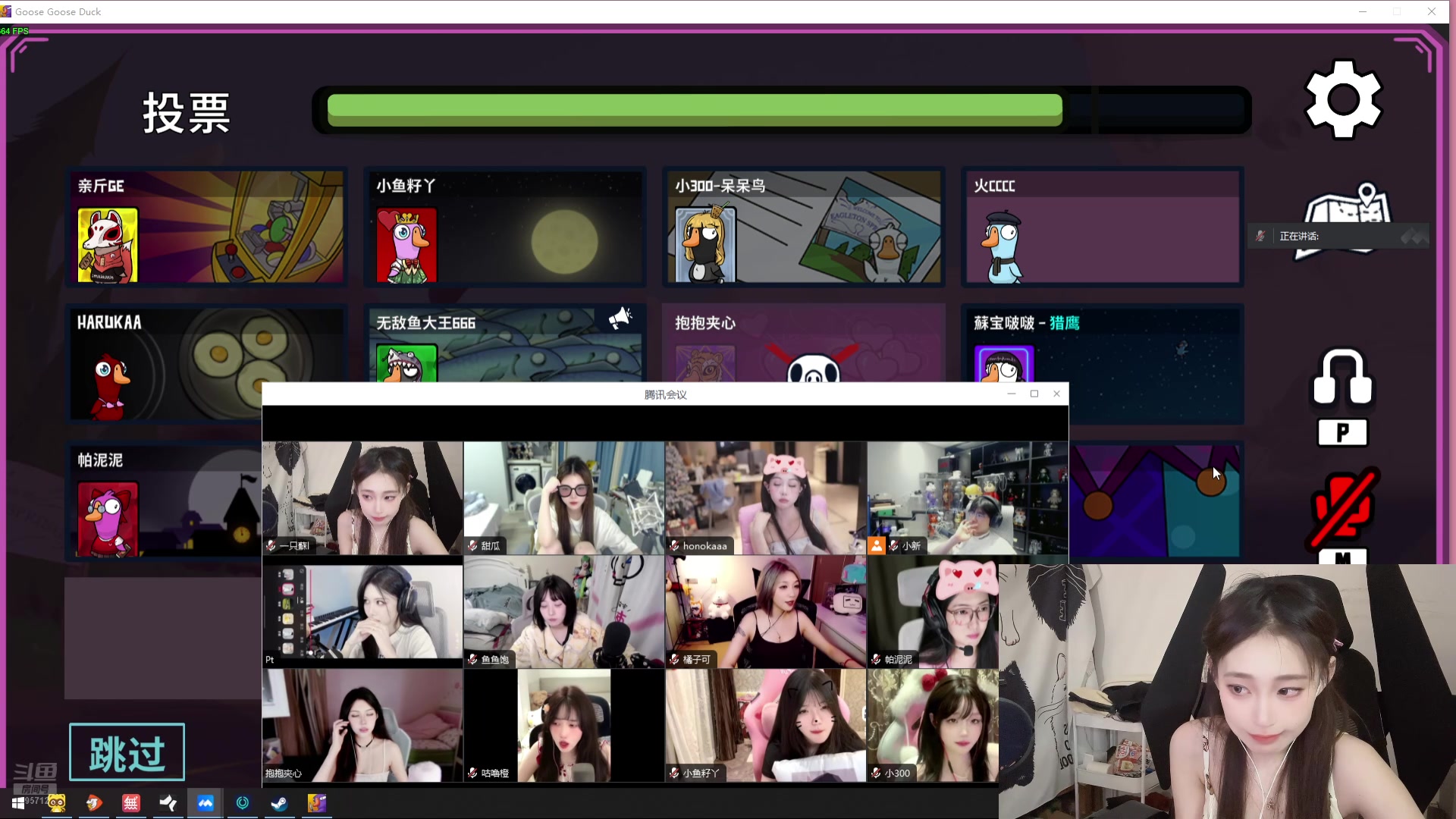Image resolution: width=1456 pixels, height=819 pixels.
Task: Click the fox mask avatar of 亲斤GE
Action: (x=108, y=245)
